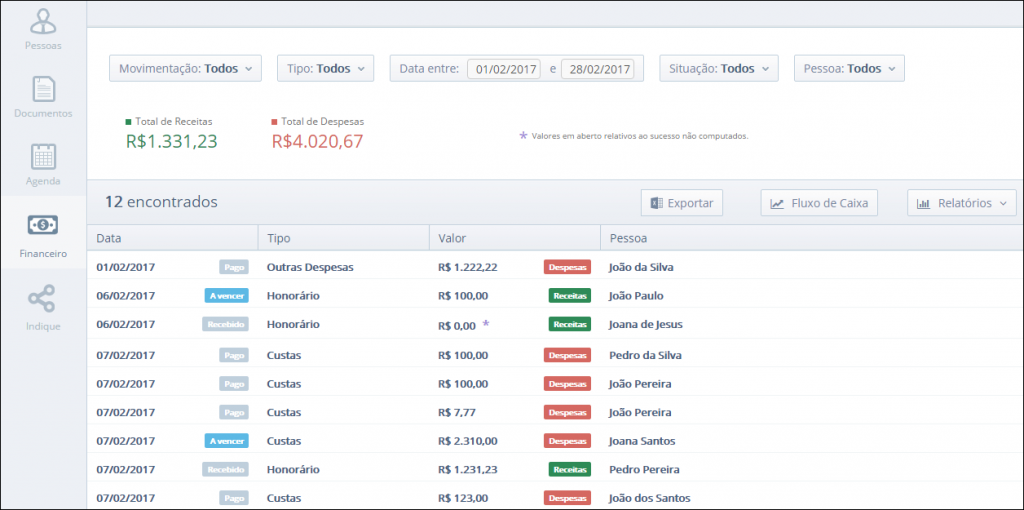Open the Agenda calendar icon
Viewport: 1024px width, 510px height.
coord(43,158)
